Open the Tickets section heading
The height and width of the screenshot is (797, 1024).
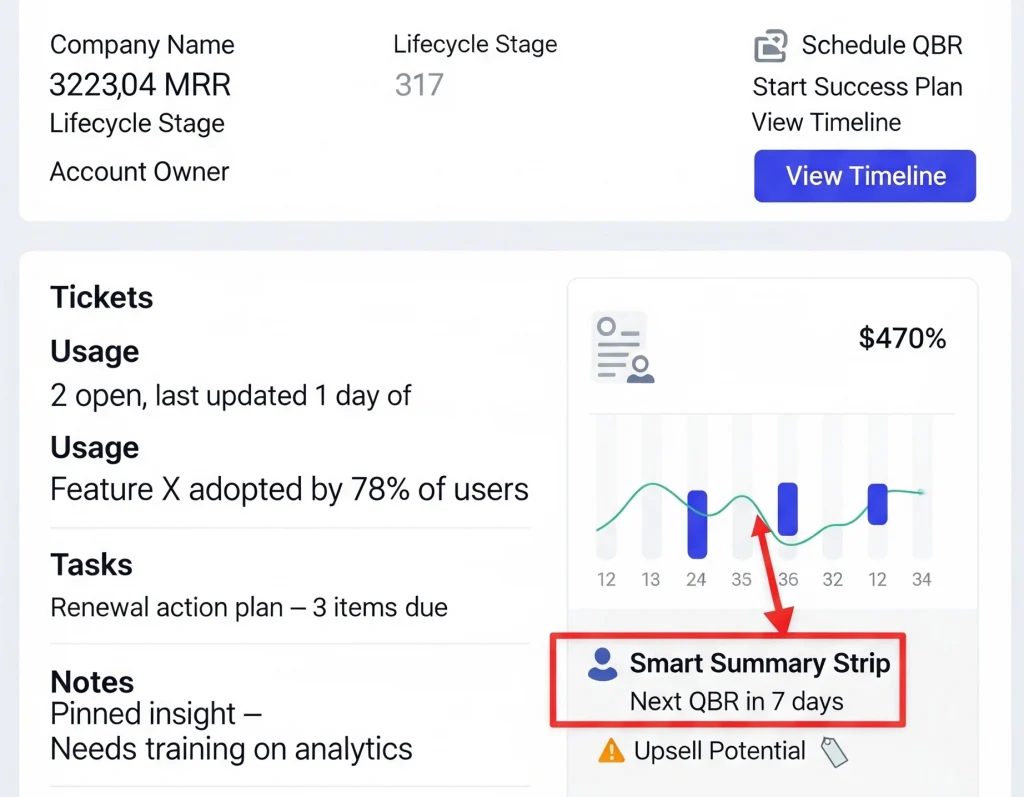pyautogui.click(x=102, y=298)
